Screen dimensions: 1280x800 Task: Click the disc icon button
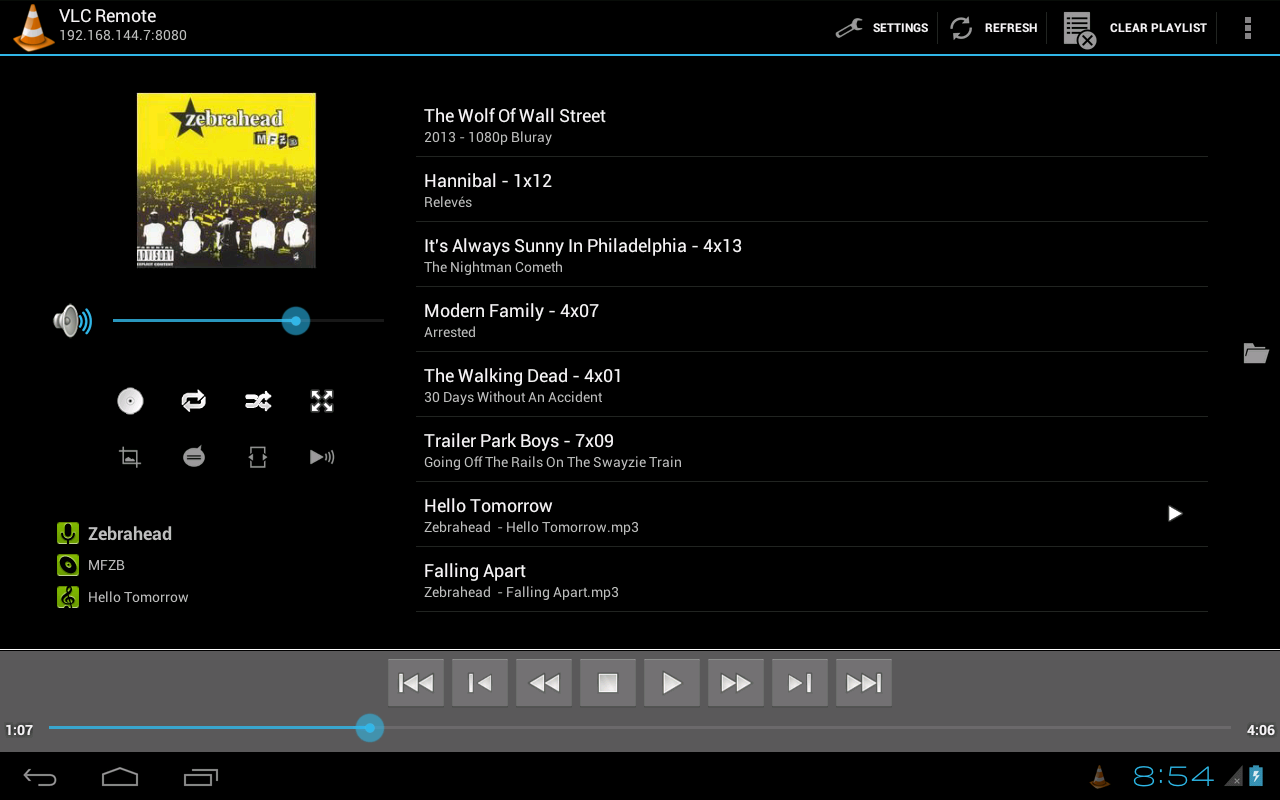click(130, 401)
